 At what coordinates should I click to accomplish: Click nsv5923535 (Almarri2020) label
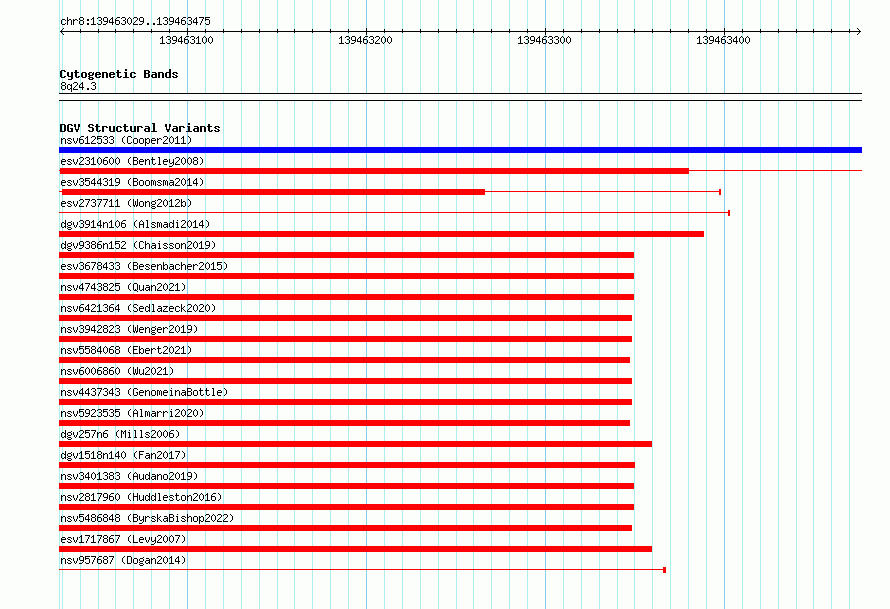coord(132,413)
